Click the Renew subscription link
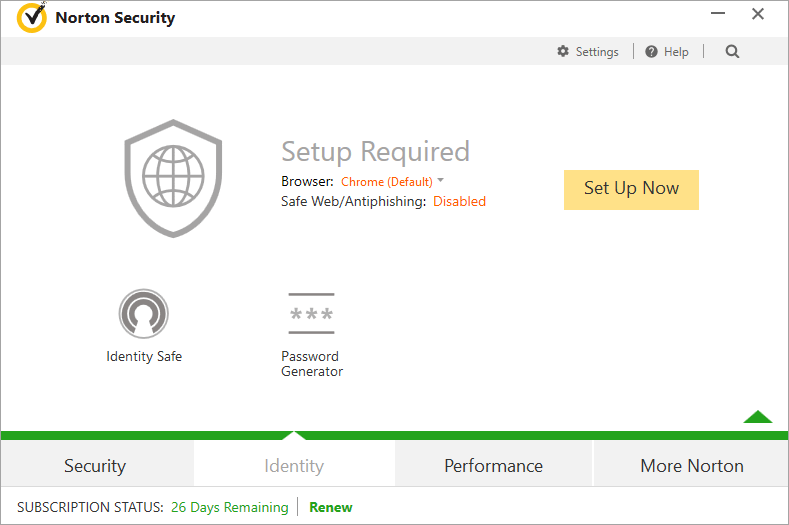Image resolution: width=789 pixels, height=525 pixels. pos(331,507)
